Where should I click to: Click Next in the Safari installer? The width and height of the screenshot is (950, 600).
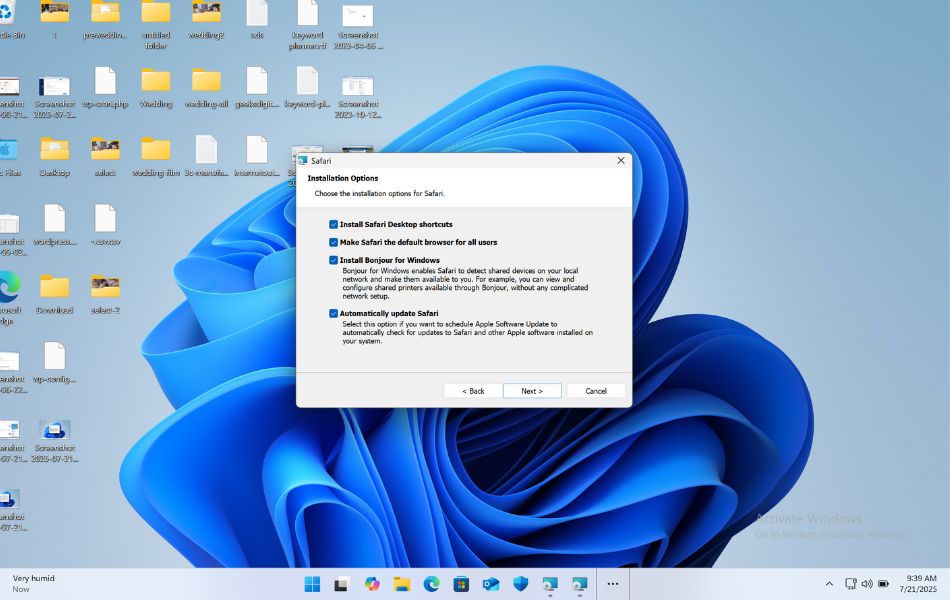531,390
